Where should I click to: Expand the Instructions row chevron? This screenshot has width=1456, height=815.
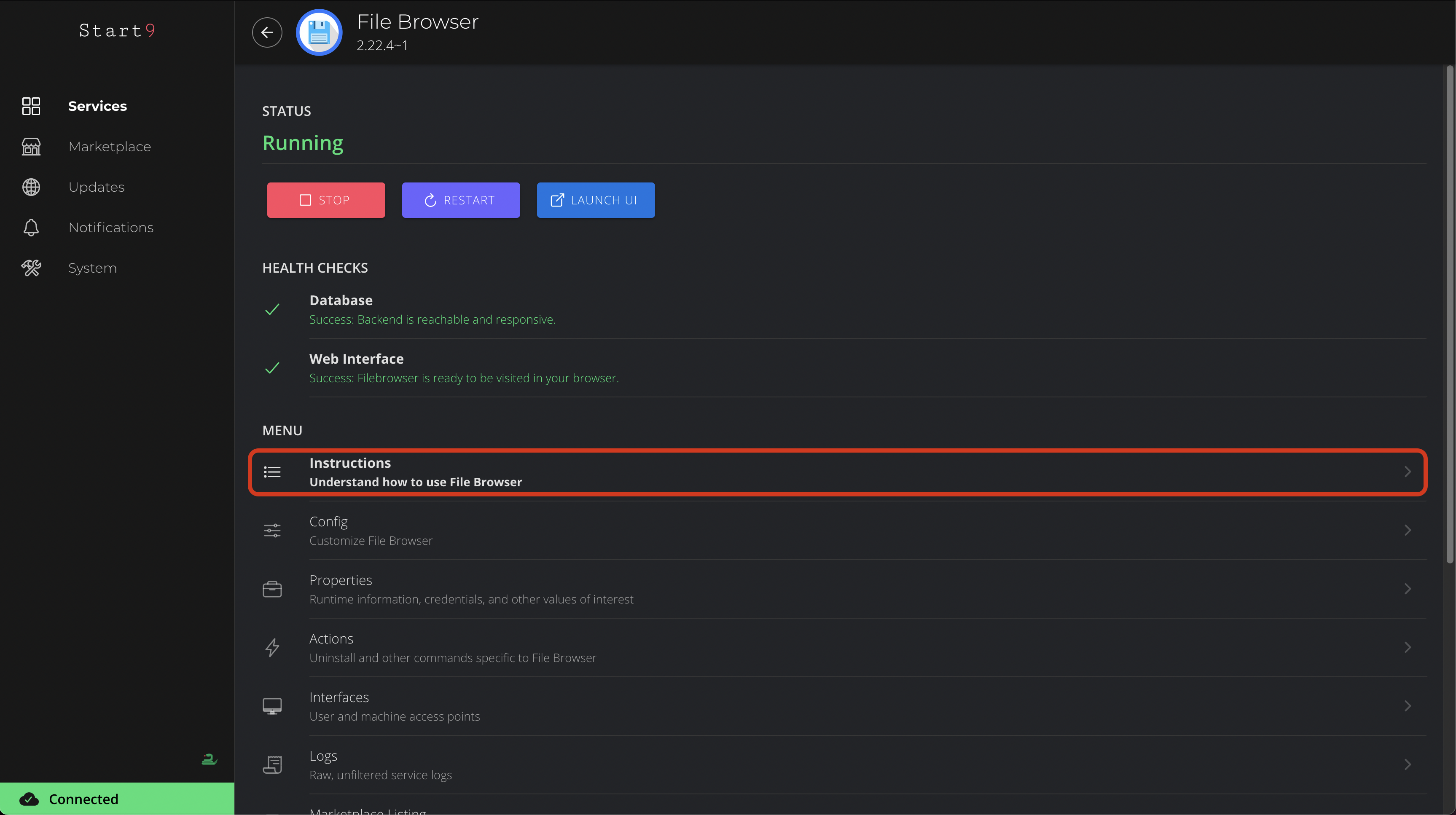pos(1408,472)
